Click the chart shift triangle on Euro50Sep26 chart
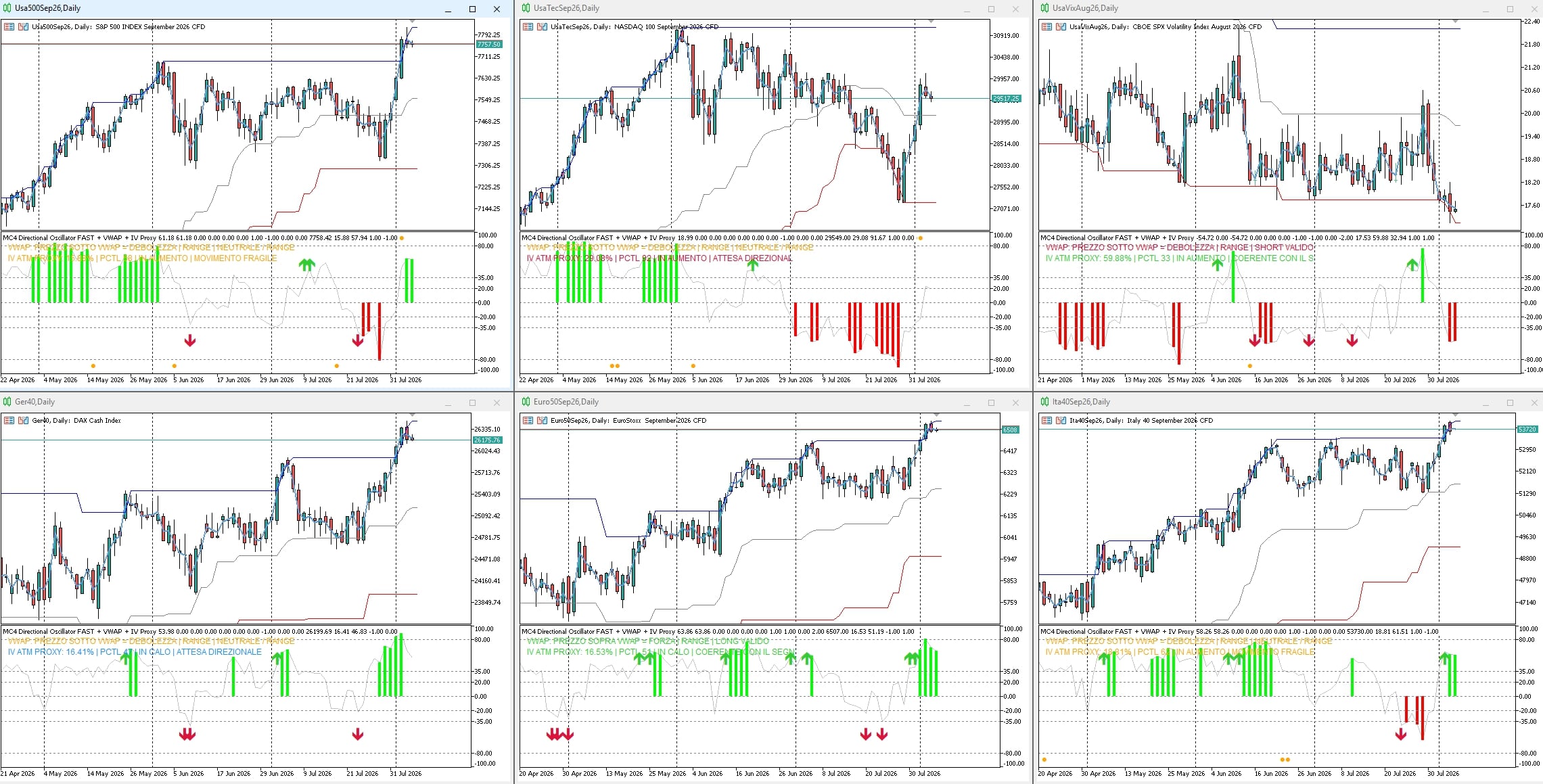This screenshot has height=784, width=1543. pyautogui.click(x=937, y=415)
